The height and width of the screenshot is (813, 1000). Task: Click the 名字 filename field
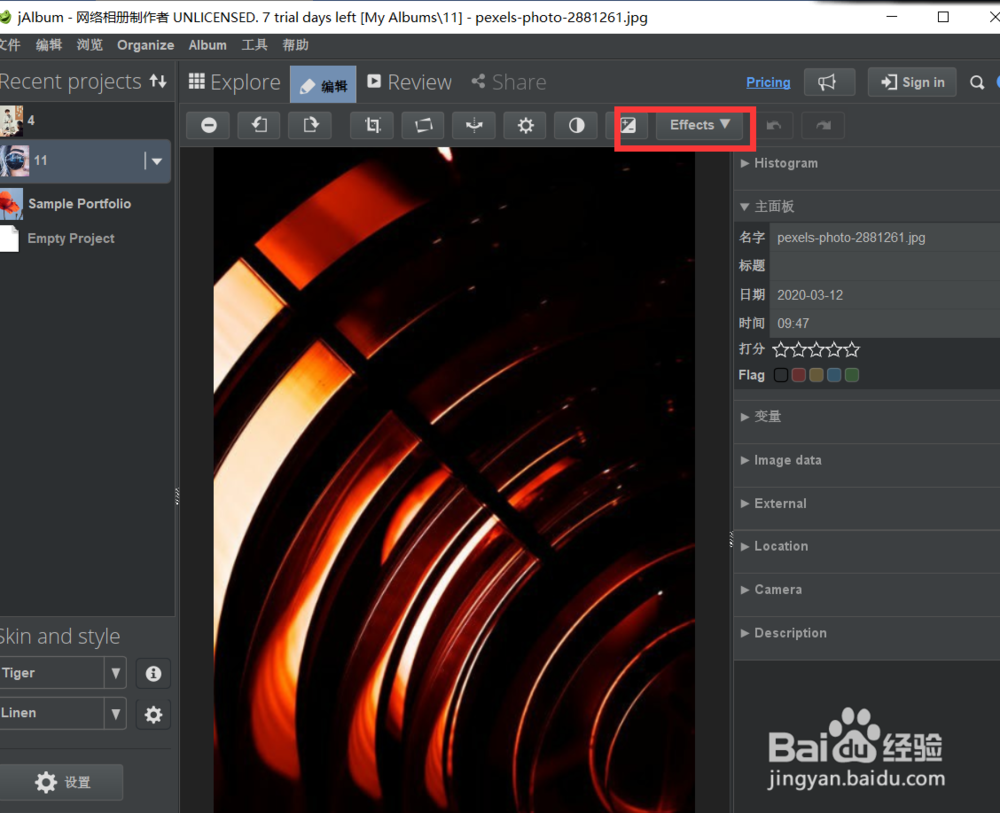(x=885, y=238)
